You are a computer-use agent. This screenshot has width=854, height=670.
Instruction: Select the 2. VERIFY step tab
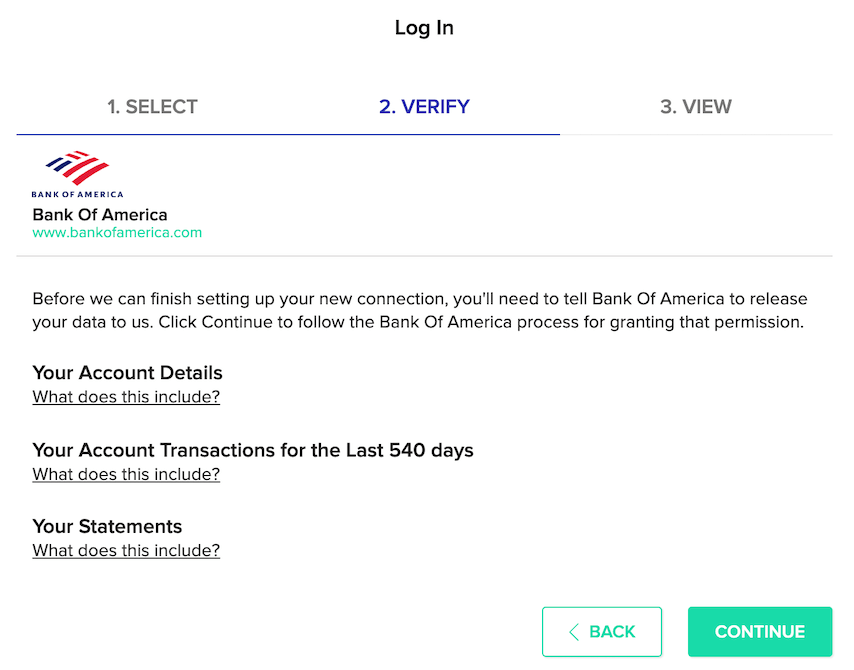(x=424, y=107)
